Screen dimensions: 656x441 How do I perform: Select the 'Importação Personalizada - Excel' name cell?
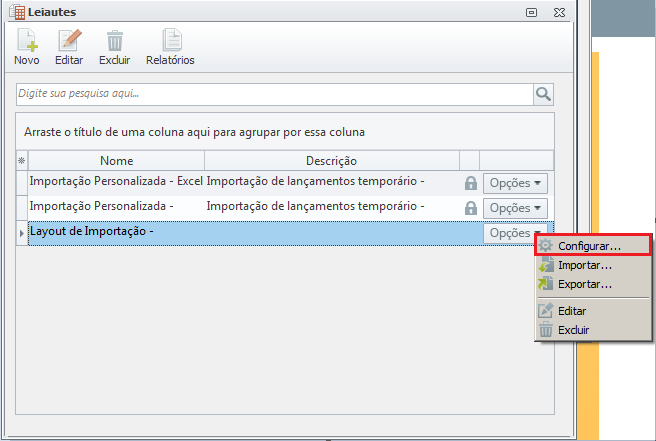(116, 181)
